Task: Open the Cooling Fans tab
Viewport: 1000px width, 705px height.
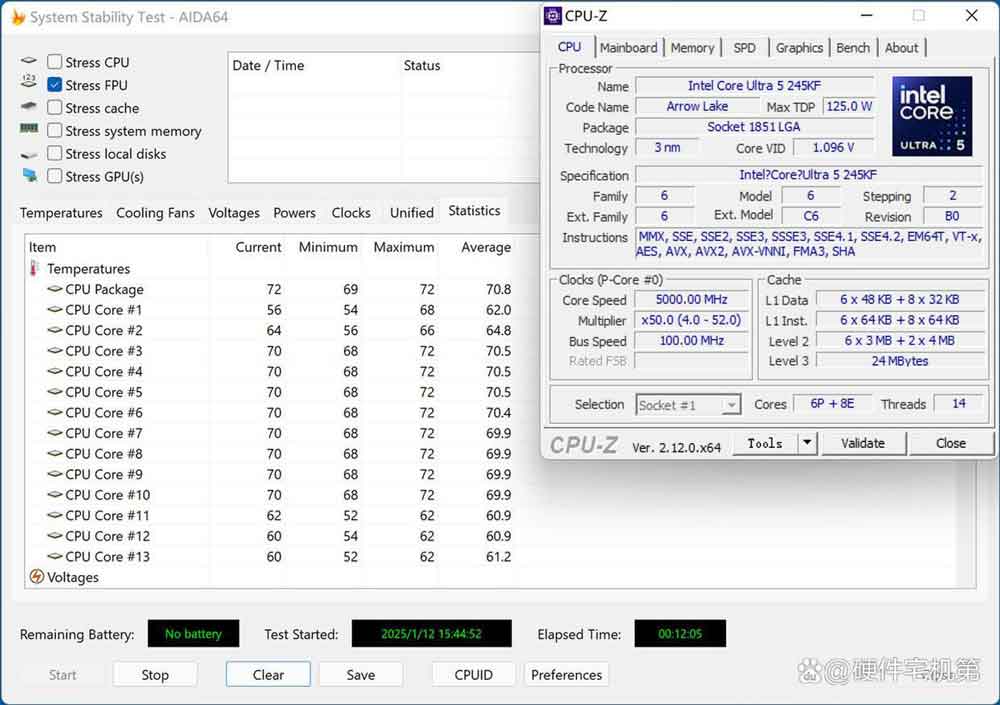Action: point(155,213)
